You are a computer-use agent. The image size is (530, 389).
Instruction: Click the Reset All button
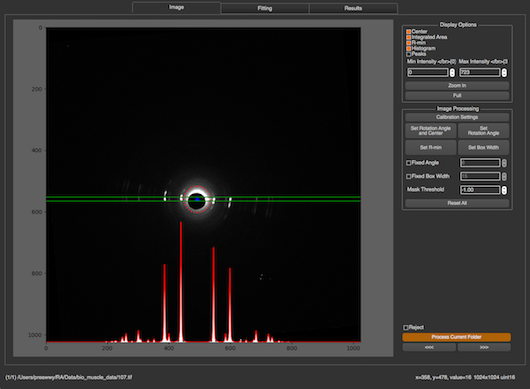[x=457, y=203]
